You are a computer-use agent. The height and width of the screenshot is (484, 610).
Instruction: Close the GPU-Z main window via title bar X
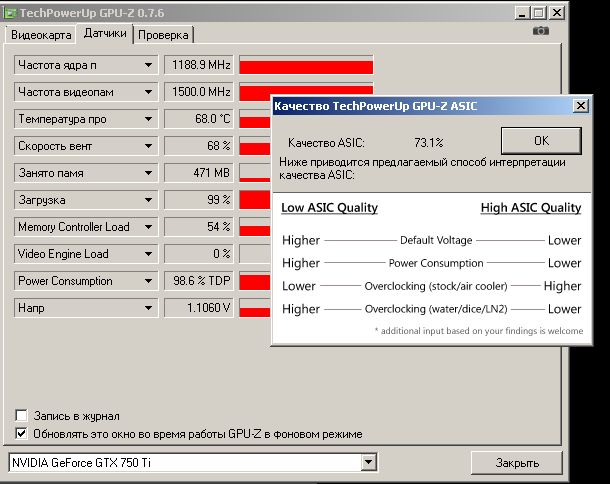(x=557, y=13)
